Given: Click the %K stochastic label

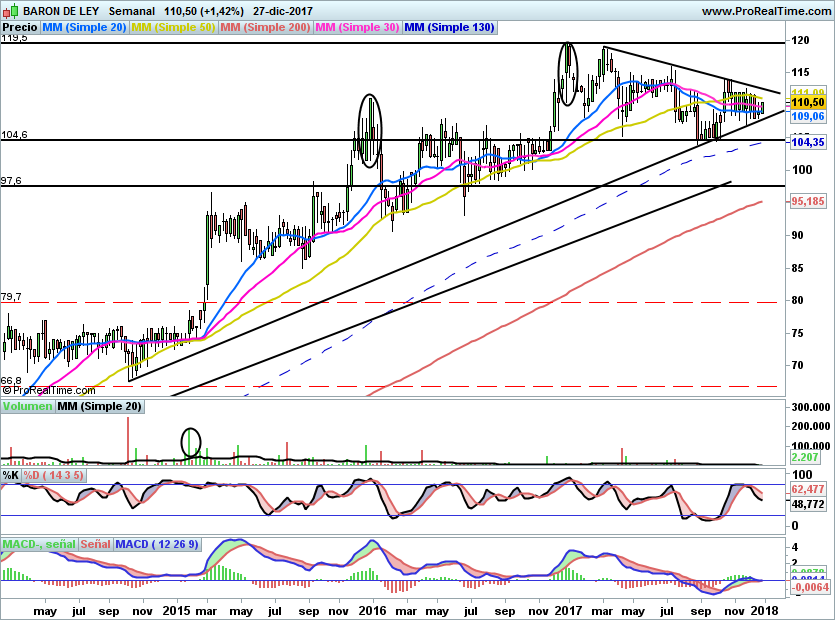Looking at the screenshot, I should [11, 475].
